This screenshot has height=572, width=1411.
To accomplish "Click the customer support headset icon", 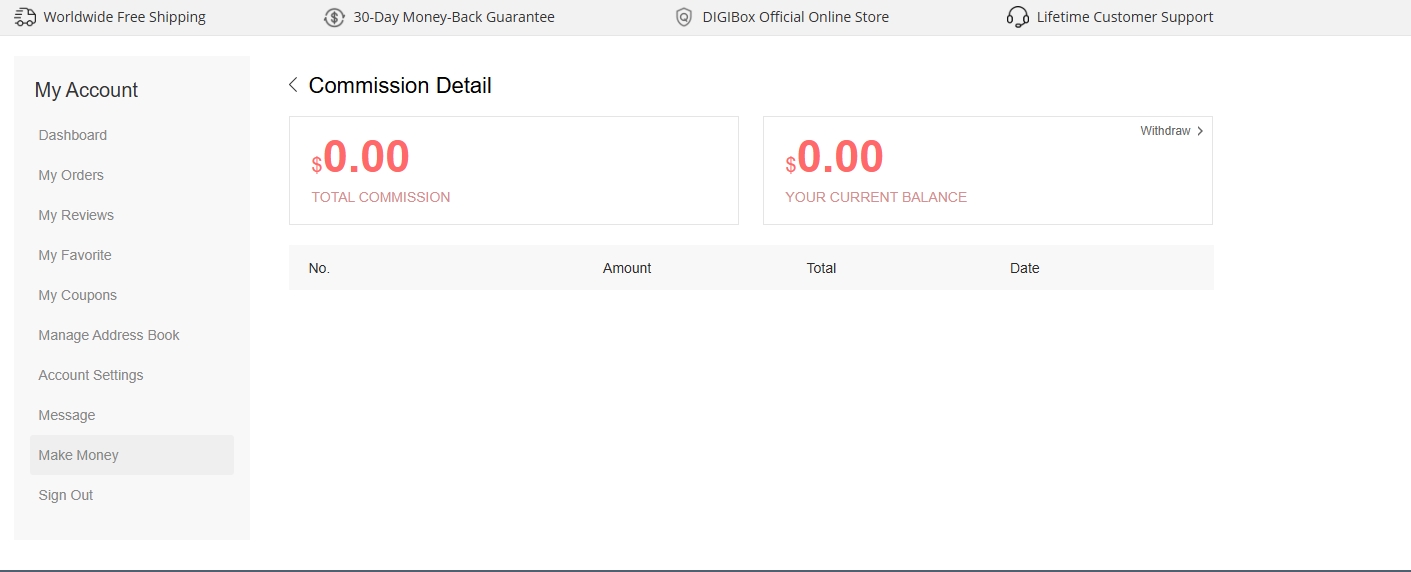I will [x=1018, y=17].
